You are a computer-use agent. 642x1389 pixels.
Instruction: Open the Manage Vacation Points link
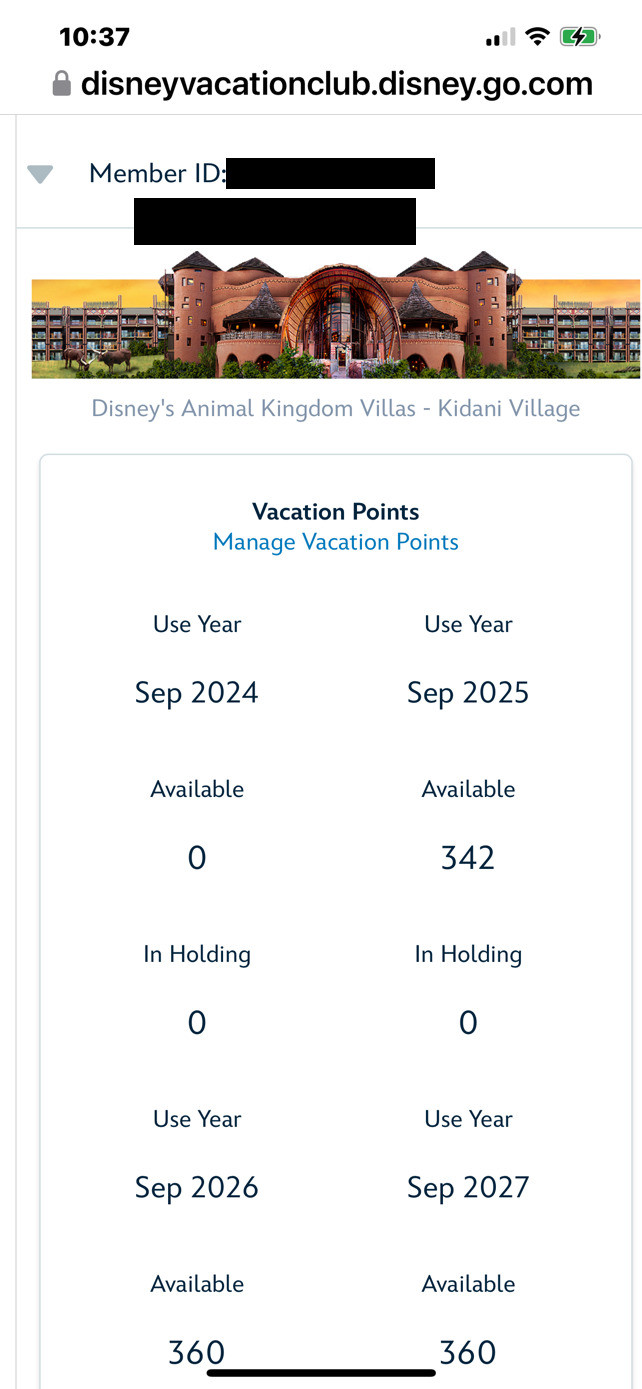coord(336,542)
